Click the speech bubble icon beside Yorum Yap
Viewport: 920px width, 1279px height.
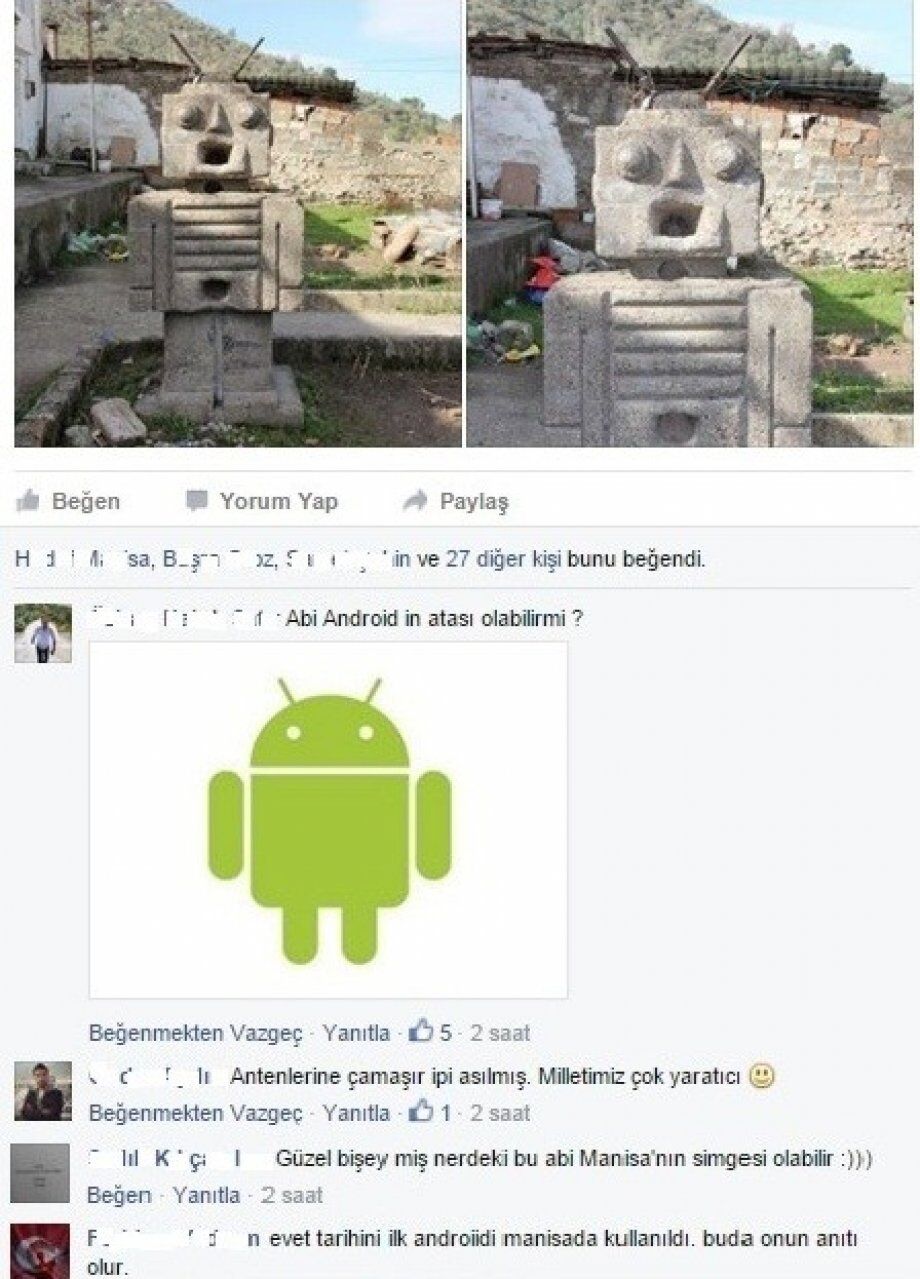tap(198, 500)
